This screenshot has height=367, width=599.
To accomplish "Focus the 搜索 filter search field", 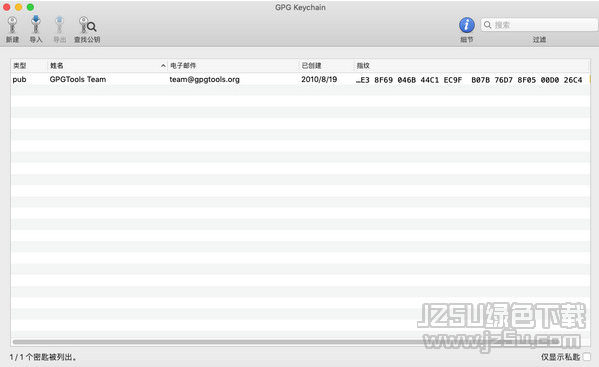I will click(539, 25).
